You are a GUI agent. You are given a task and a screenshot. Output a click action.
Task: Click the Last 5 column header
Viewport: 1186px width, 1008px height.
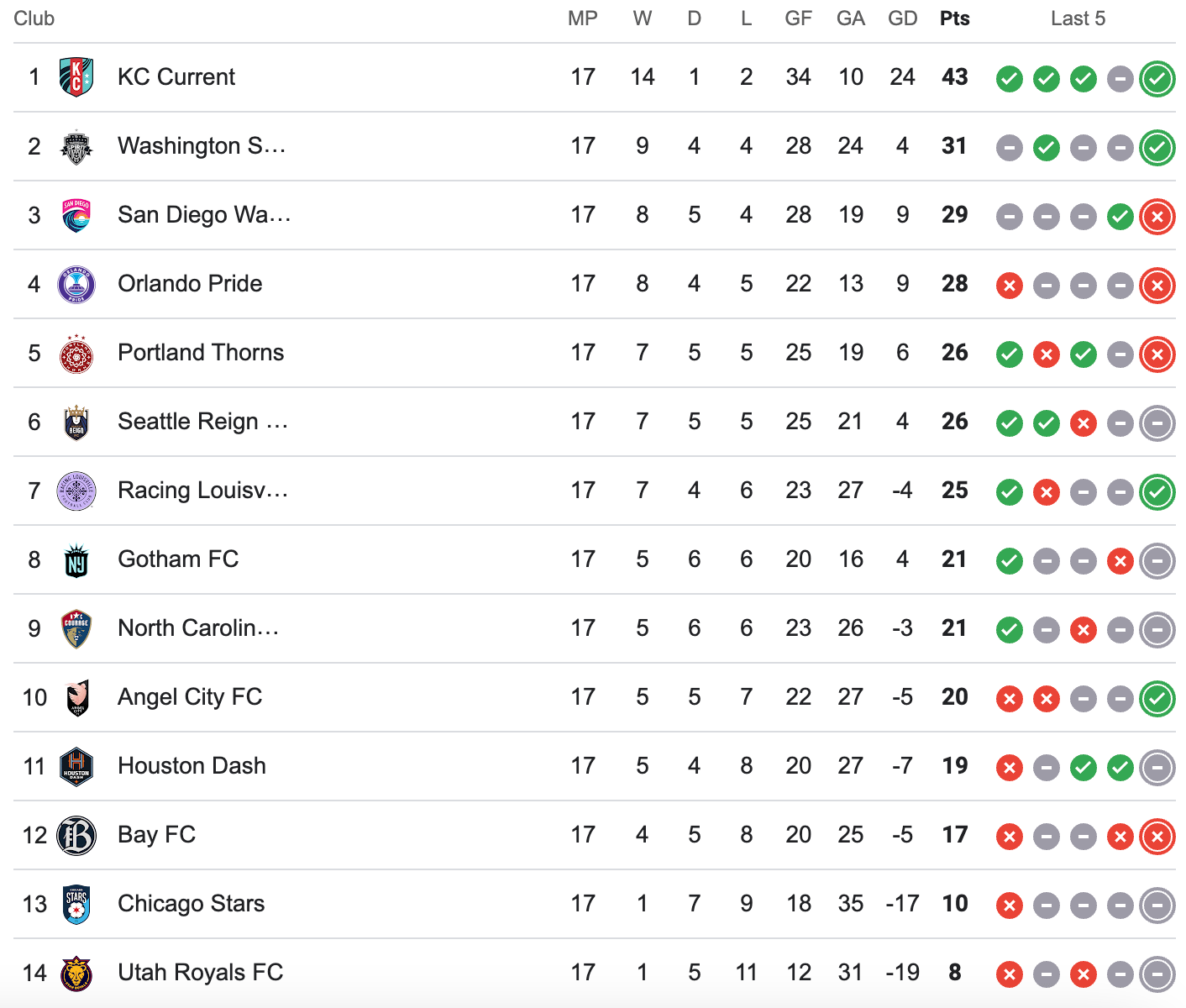(1078, 18)
